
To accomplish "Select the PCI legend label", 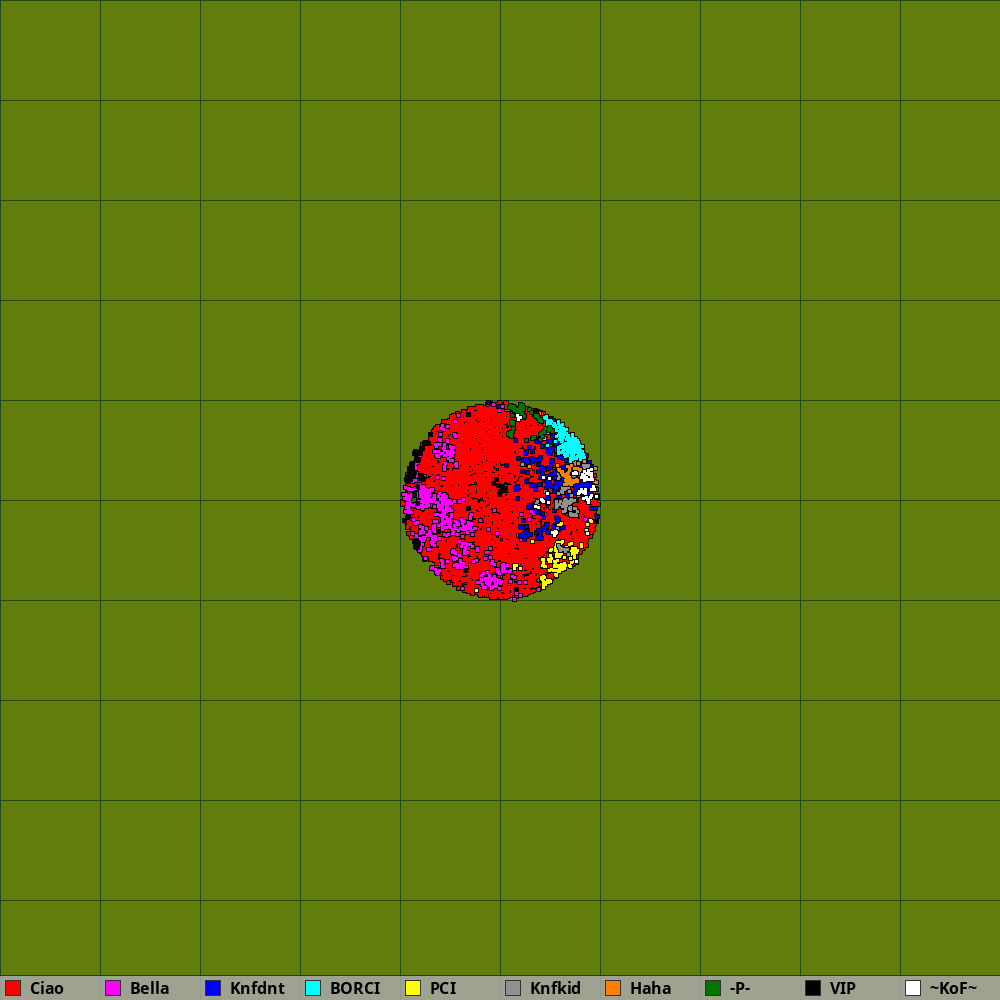I will click(443, 988).
